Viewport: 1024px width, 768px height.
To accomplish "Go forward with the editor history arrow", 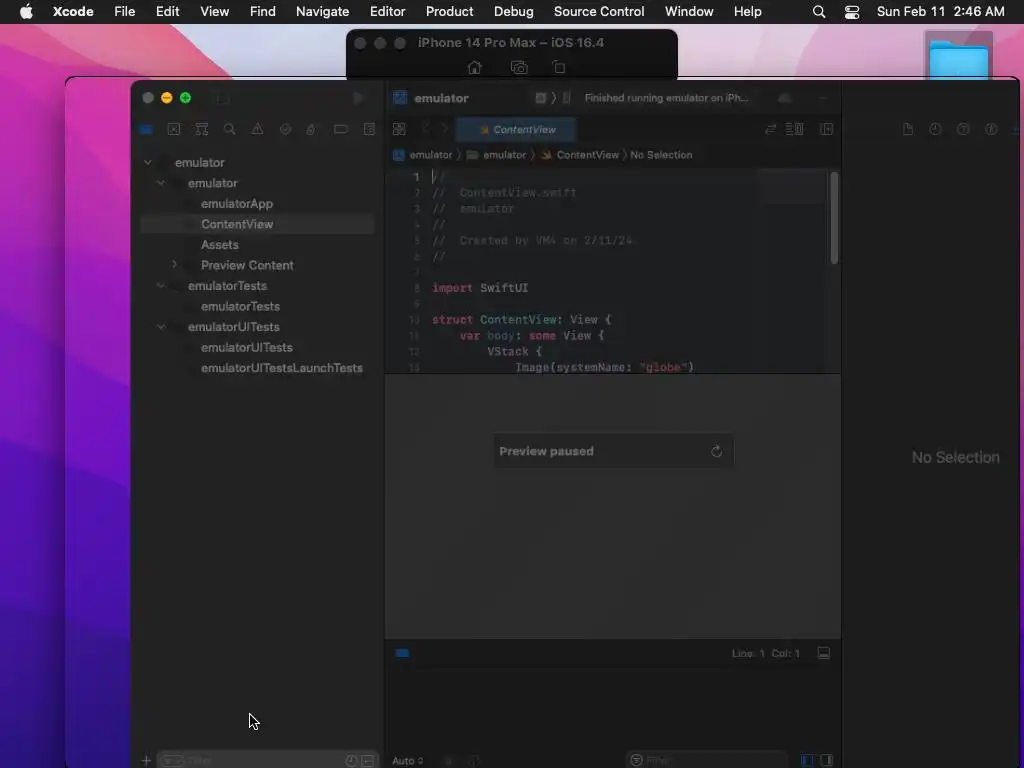I will pyautogui.click(x=443, y=129).
